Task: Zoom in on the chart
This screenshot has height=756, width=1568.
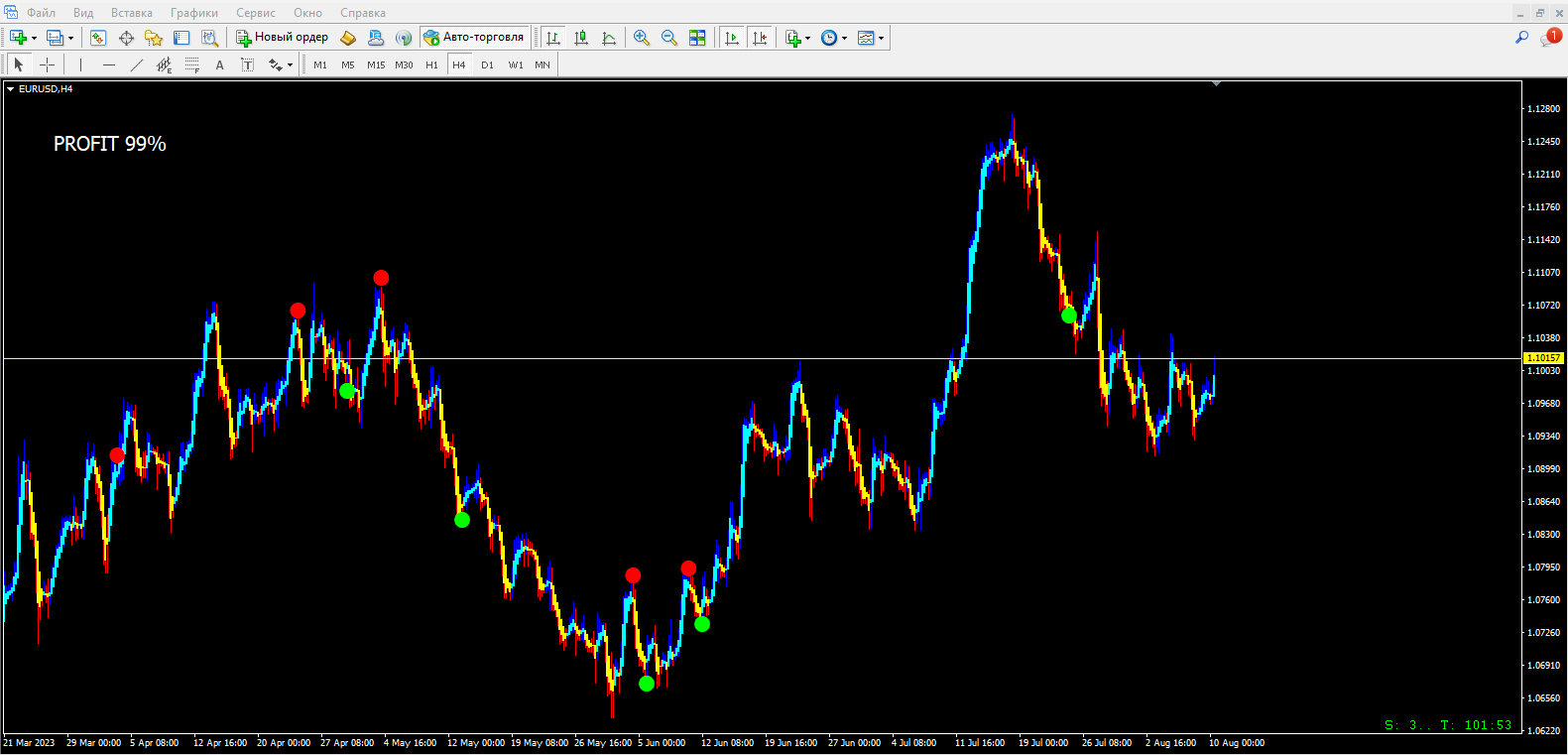Action: [x=642, y=38]
